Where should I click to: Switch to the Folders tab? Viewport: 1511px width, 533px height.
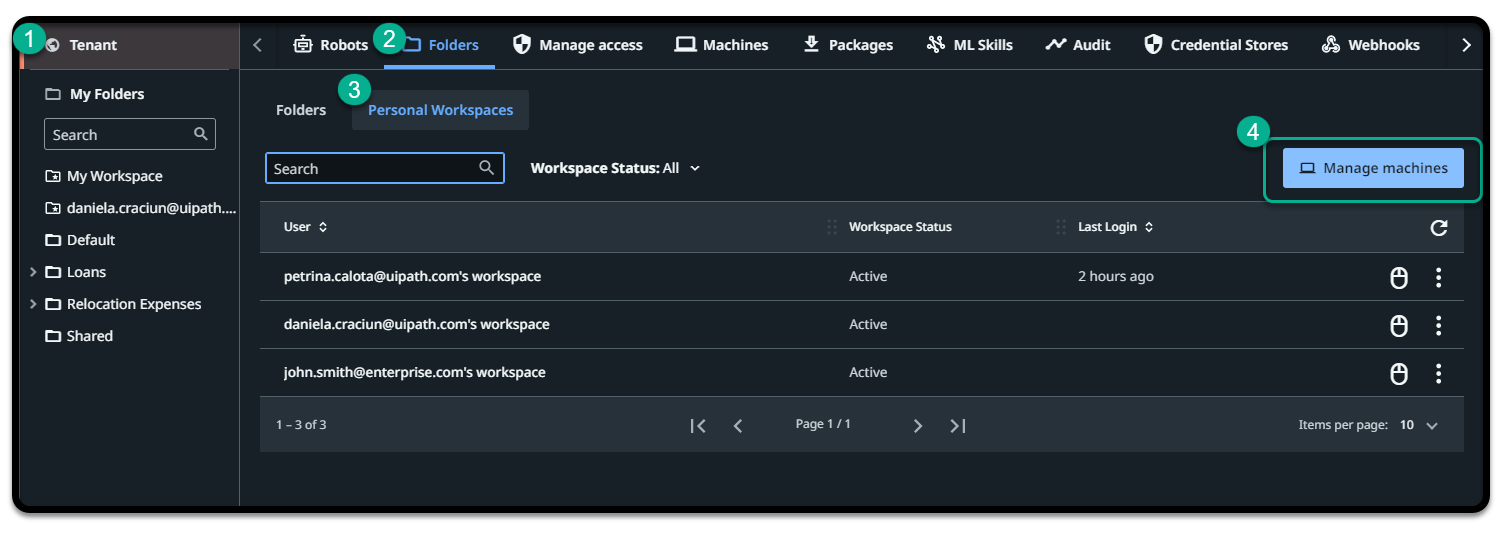[441, 44]
